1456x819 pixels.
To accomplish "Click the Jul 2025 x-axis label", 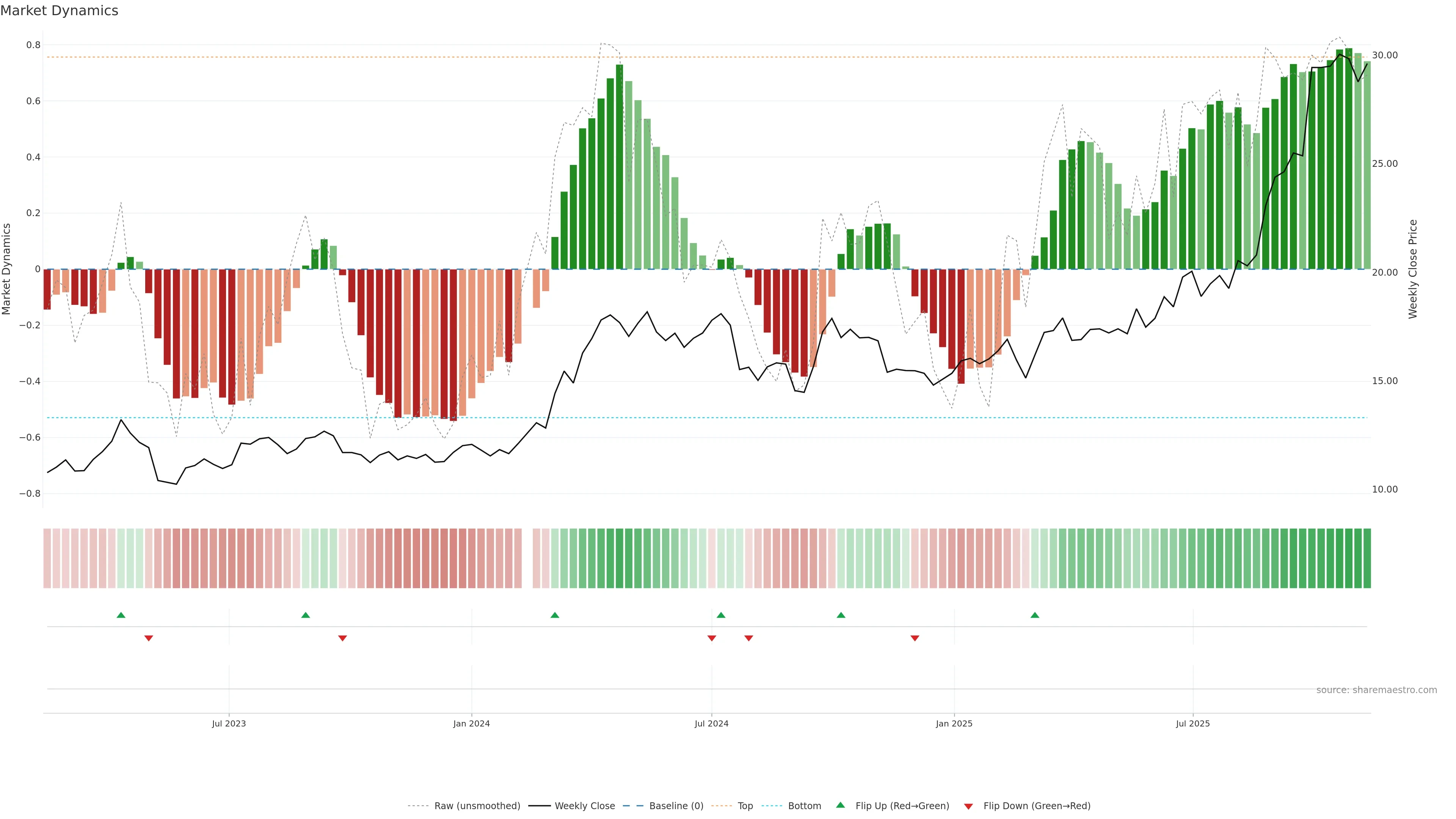I will pos(1192,723).
